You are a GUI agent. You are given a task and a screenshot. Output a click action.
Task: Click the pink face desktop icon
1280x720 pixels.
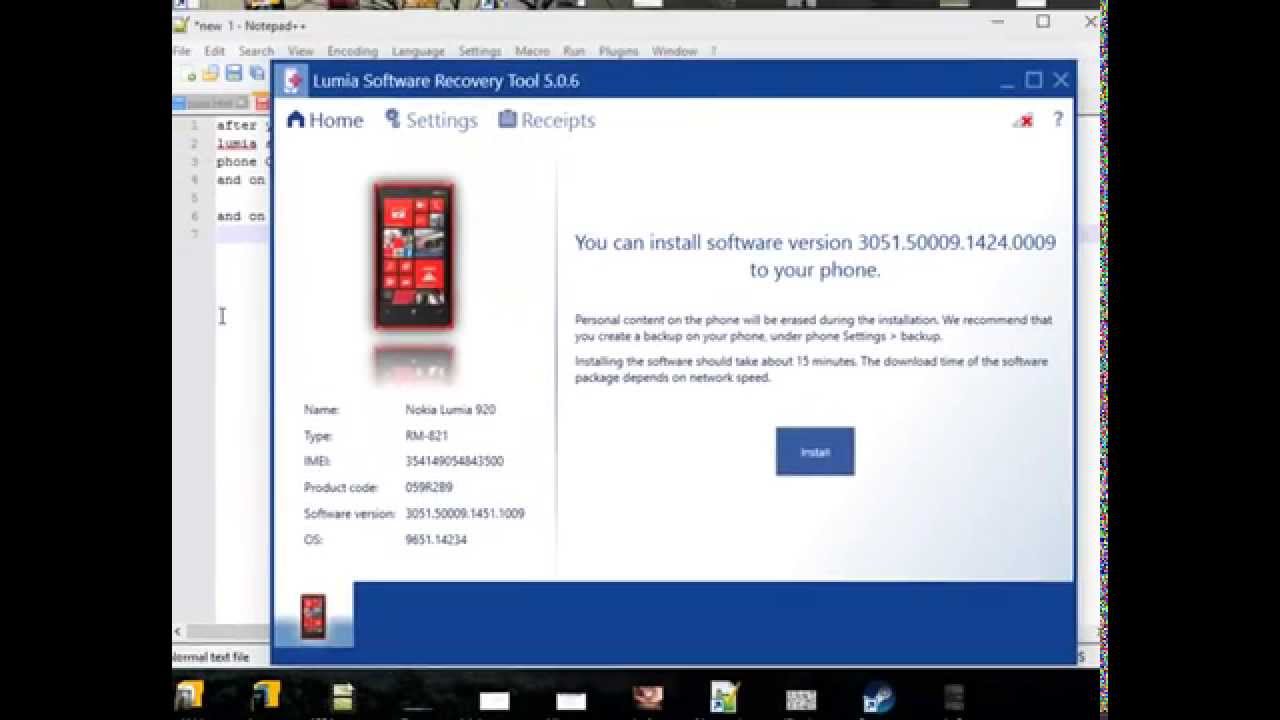click(647, 697)
